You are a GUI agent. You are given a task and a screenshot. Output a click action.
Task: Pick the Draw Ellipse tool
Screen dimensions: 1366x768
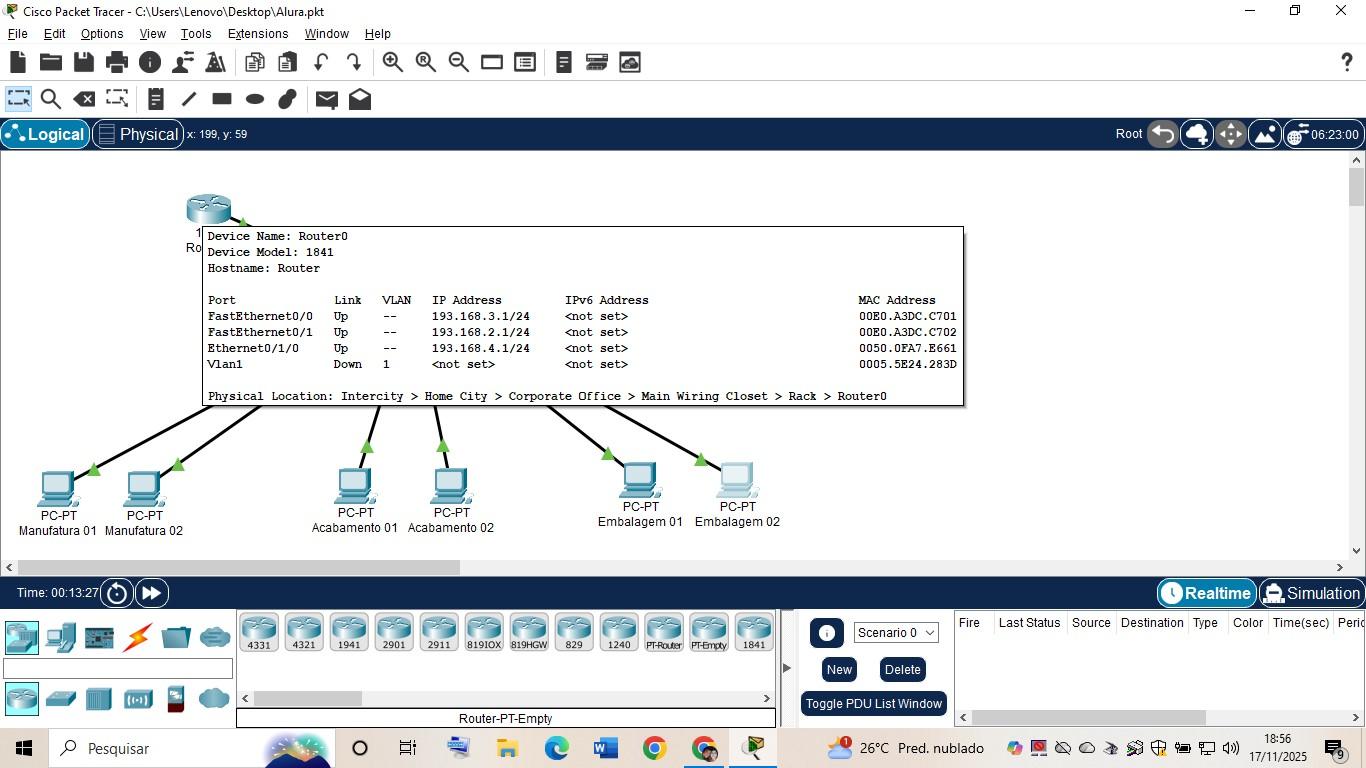(255, 99)
